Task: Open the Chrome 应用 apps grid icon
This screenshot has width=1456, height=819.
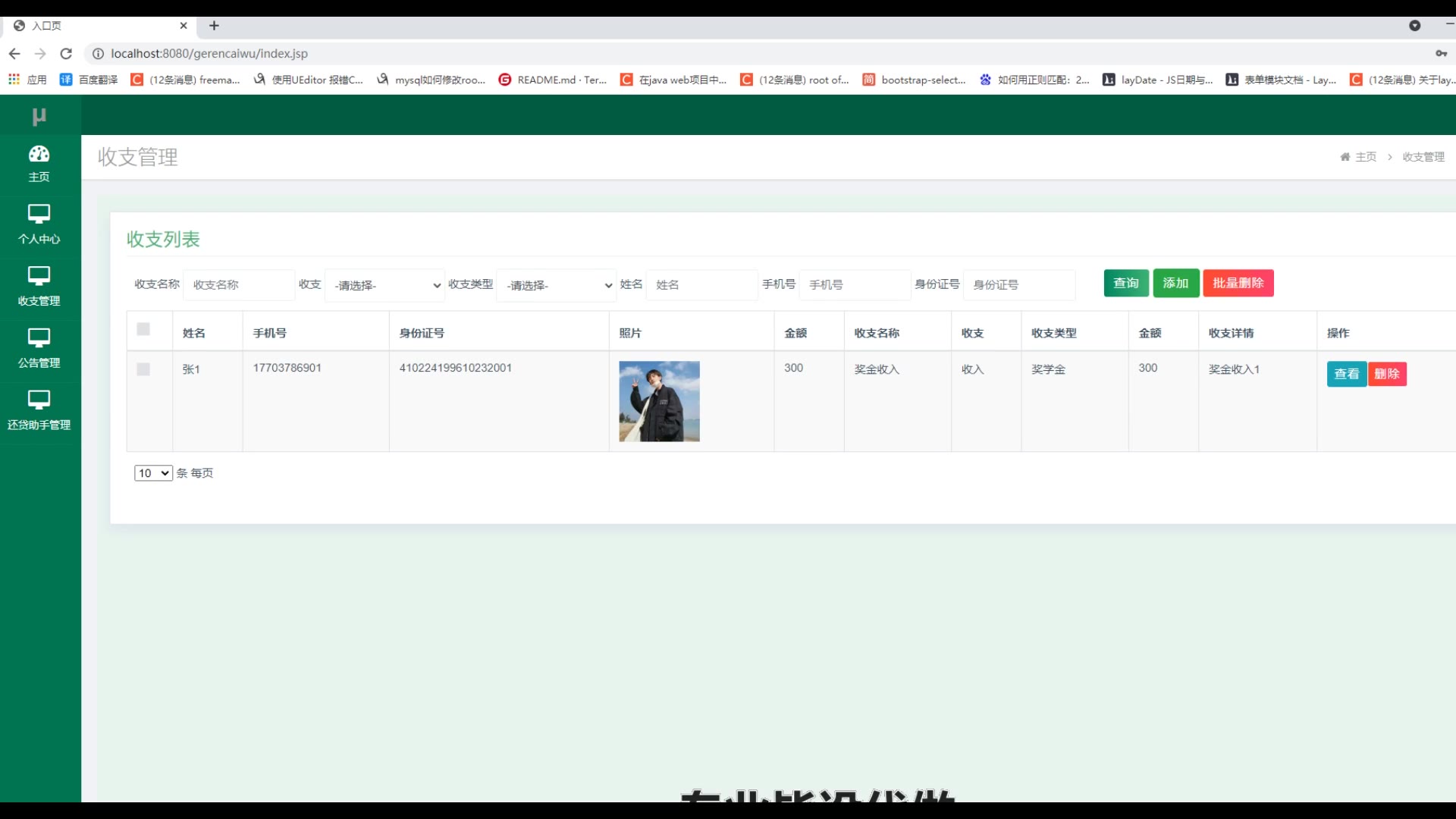Action: [14, 80]
